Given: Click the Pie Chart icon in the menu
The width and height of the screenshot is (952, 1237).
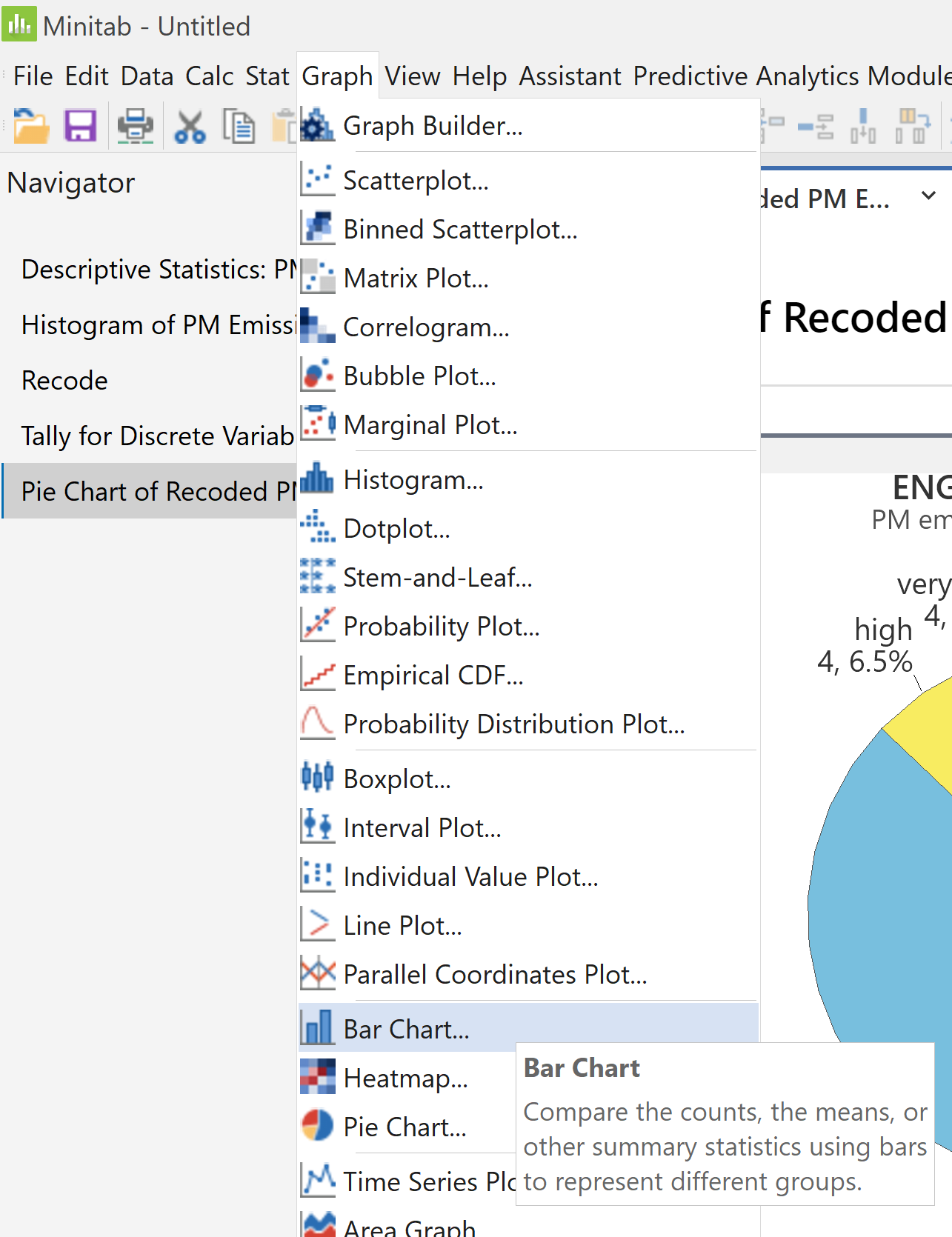Looking at the screenshot, I should [318, 1127].
